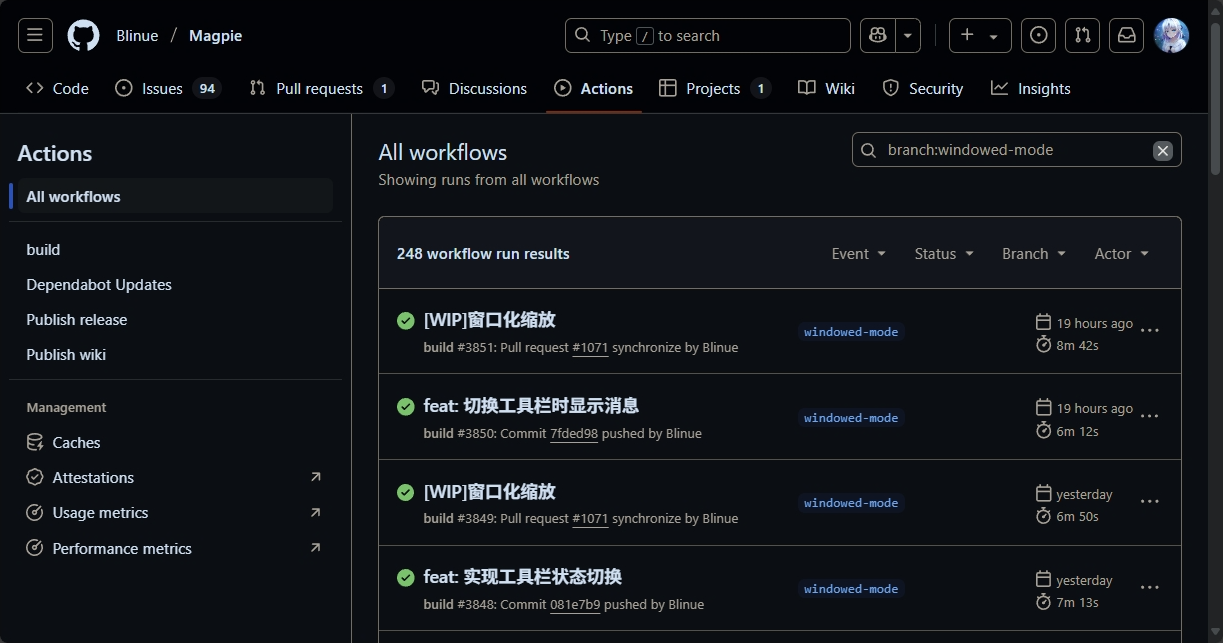Screen dimensions: 1223x643
Task: Select the Dependabot Updates workflow
Action: tap(99, 285)
